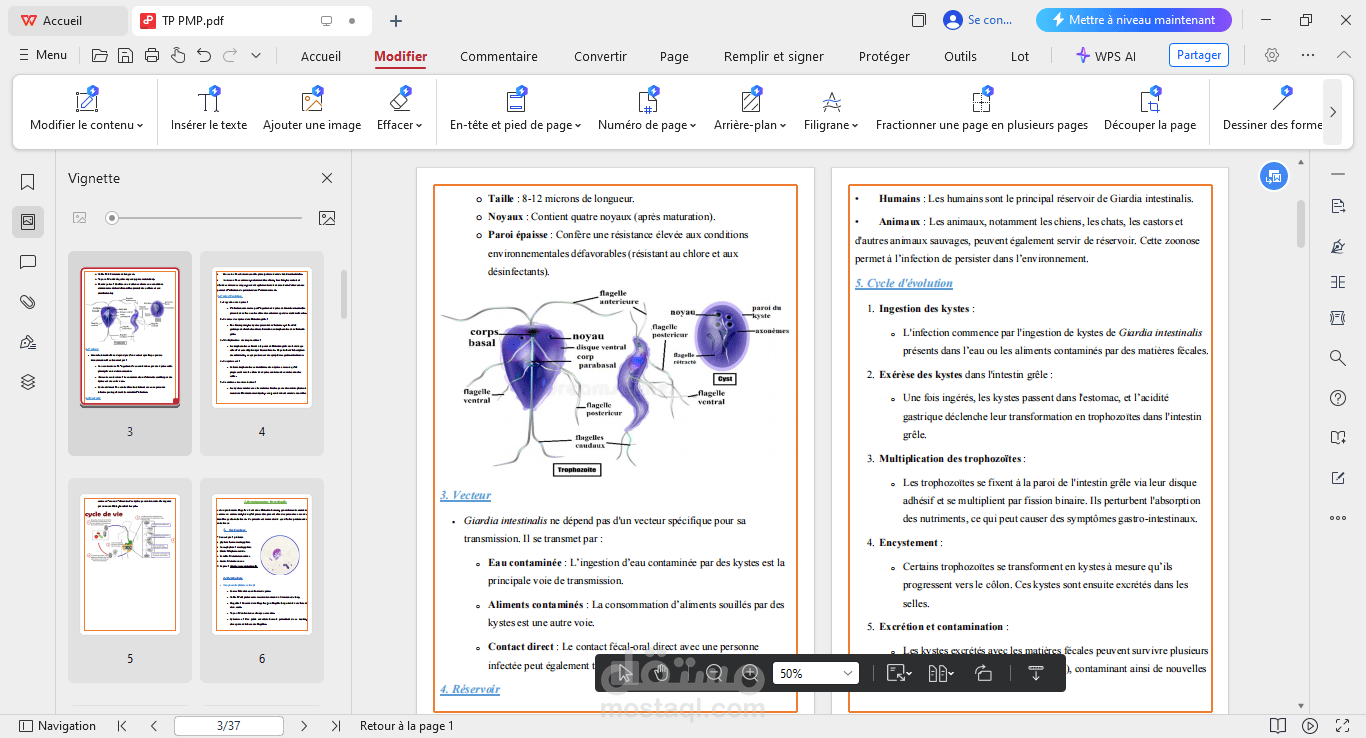The width and height of the screenshot is (1366, 738).
Task: Expand more tools dots in right sidebar
Action: [x=1338, y=518]
